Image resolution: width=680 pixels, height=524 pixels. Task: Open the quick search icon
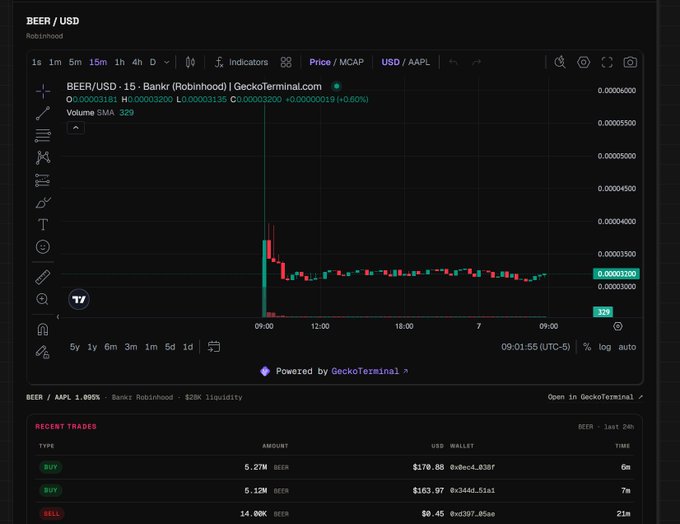pos(560,62)
